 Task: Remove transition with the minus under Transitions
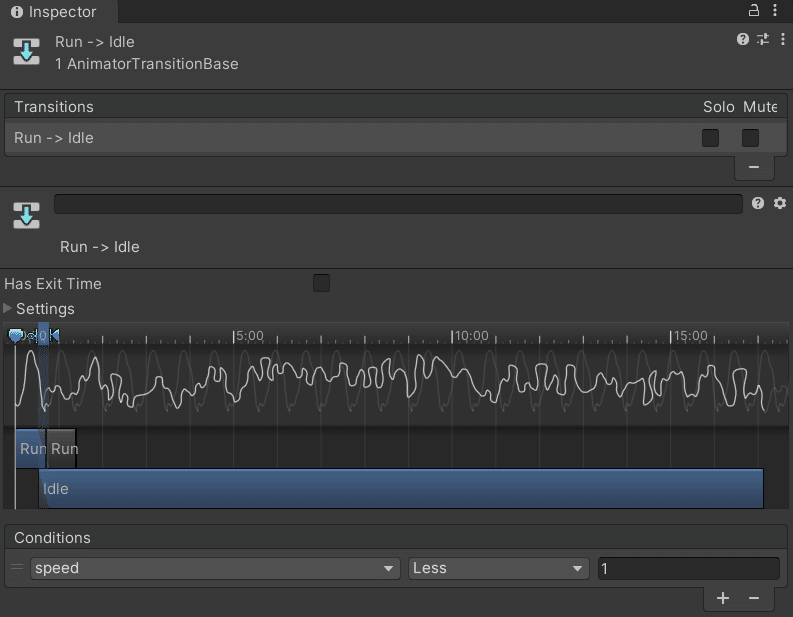754,167
